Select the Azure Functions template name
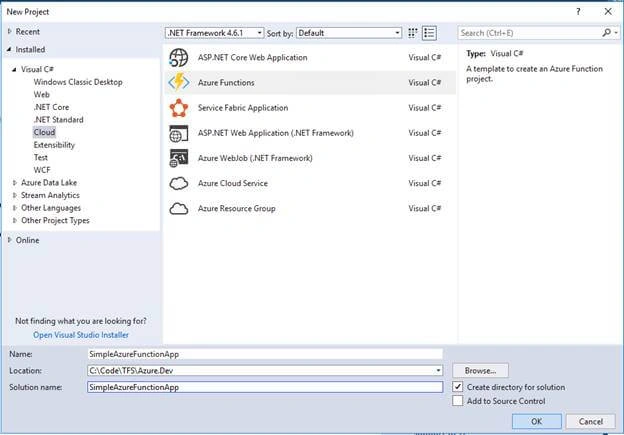 (x=226, y=83)
